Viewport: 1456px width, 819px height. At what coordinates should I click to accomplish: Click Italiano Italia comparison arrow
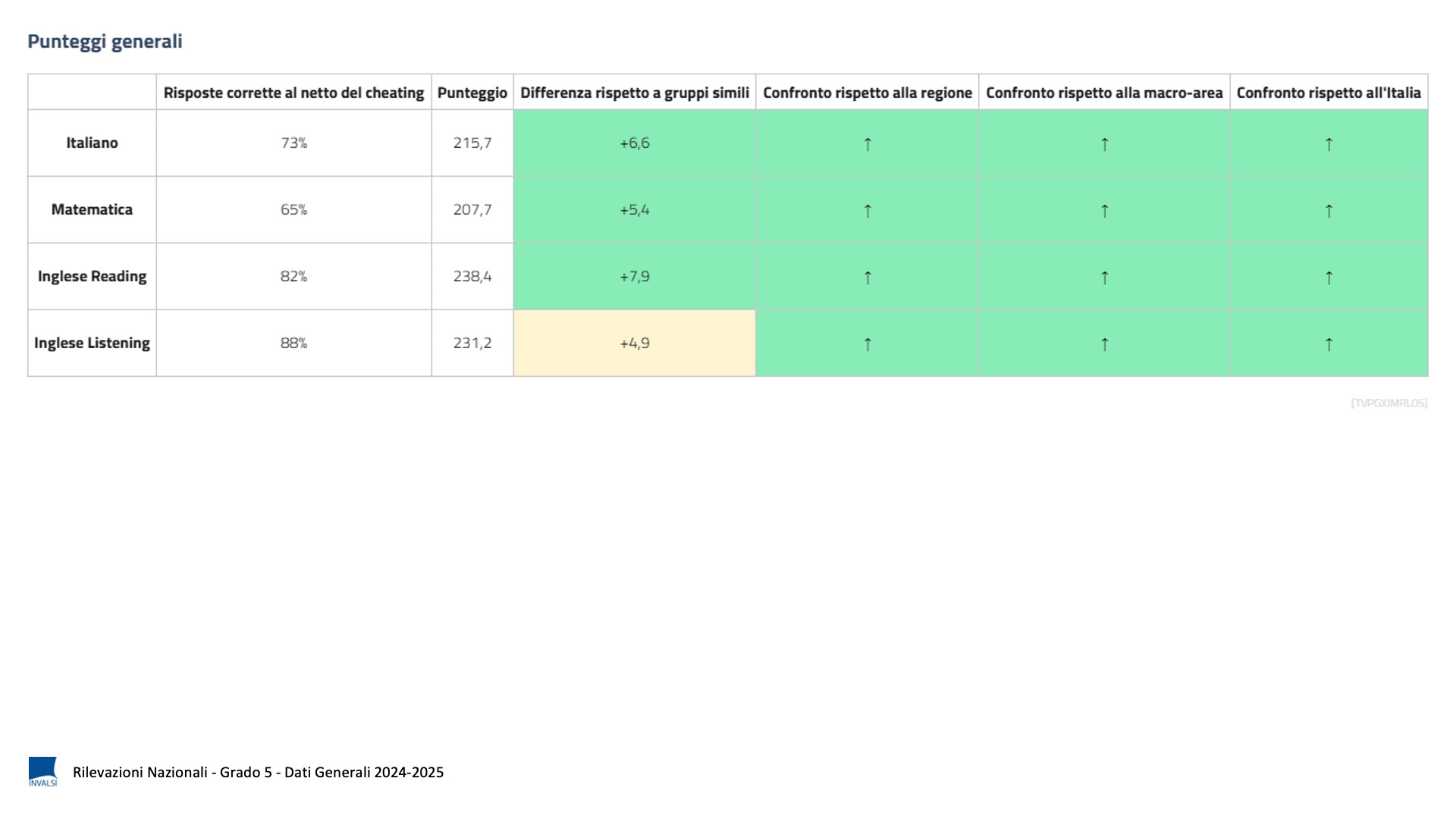[x=1329, y=144]
